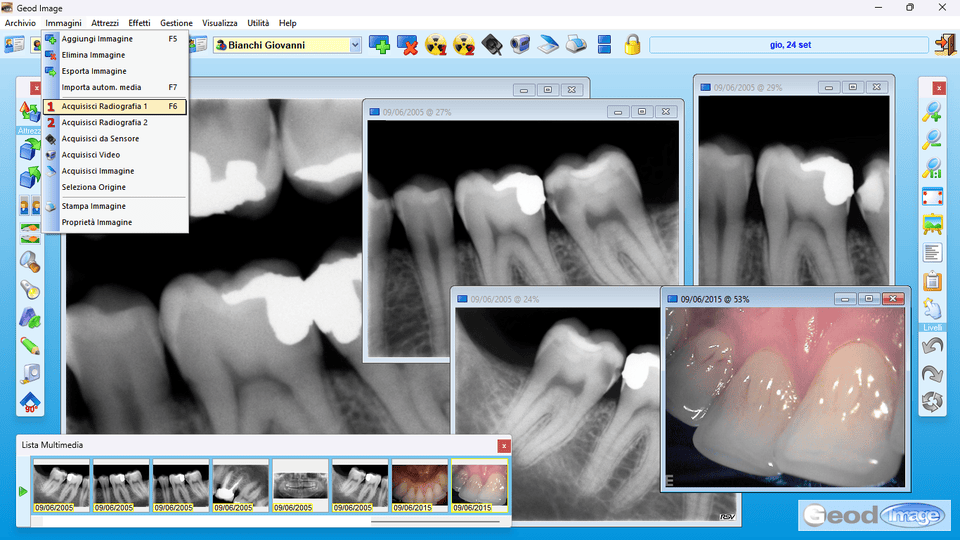The width and height of the screenshot is (960, 540).
Task: Click the delete image red X toolbar icon
Action: point(407,45)
